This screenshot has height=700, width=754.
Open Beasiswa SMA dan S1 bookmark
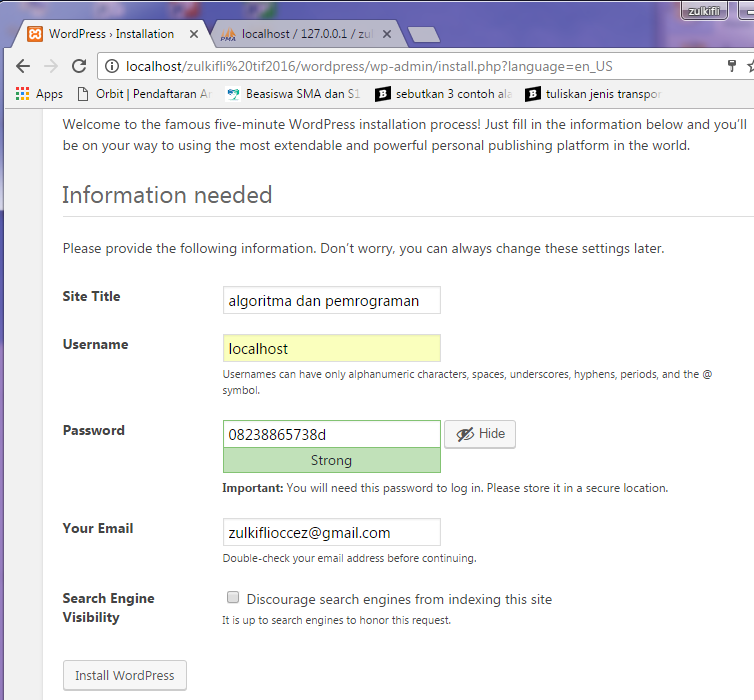(293, 94)
